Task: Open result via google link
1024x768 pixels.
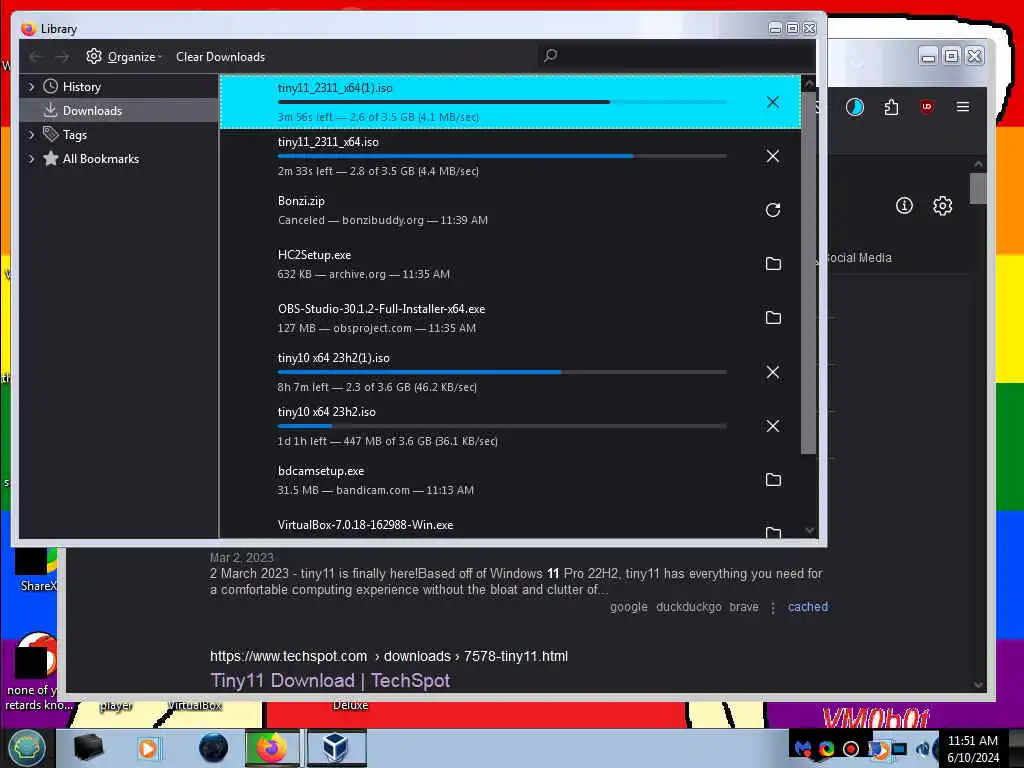Action: click(x=629, y=607)
